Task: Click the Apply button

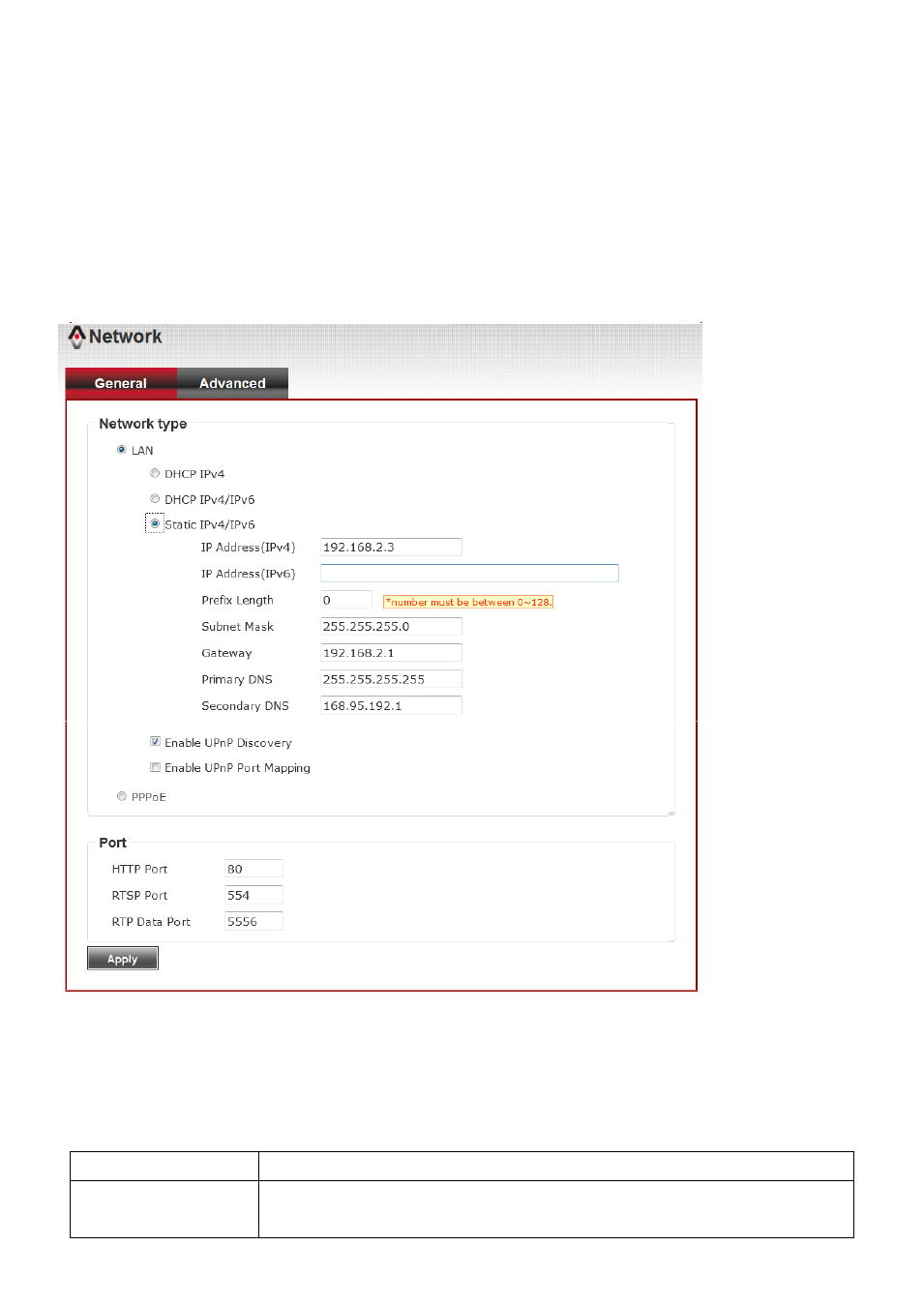Action: 123,959
